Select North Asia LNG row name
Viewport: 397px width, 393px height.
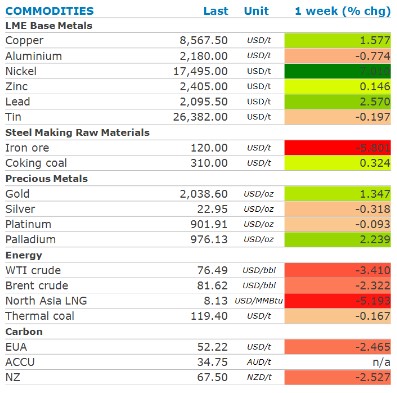tap(46, 301)
